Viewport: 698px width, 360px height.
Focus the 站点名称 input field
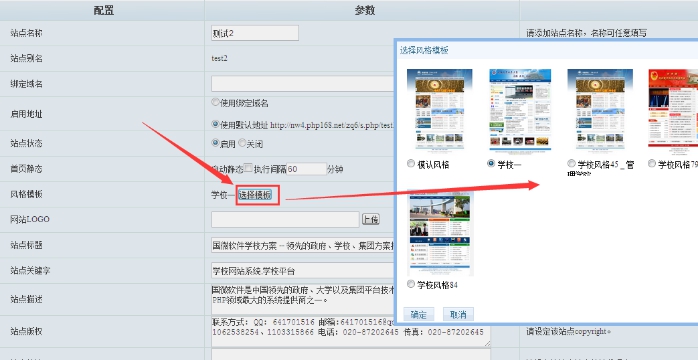coord(255,33)
